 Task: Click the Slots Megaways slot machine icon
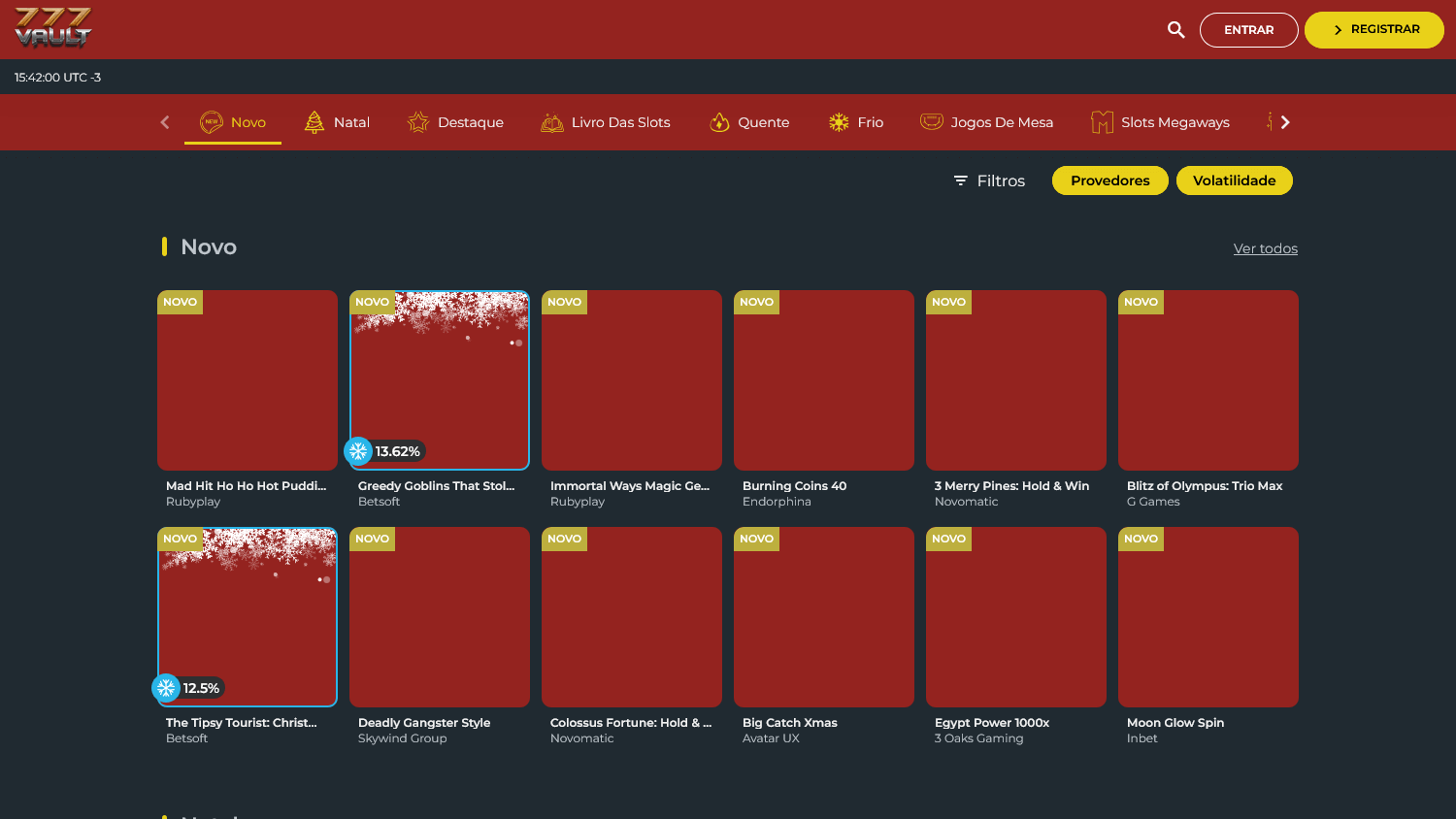pos(1102,121)
